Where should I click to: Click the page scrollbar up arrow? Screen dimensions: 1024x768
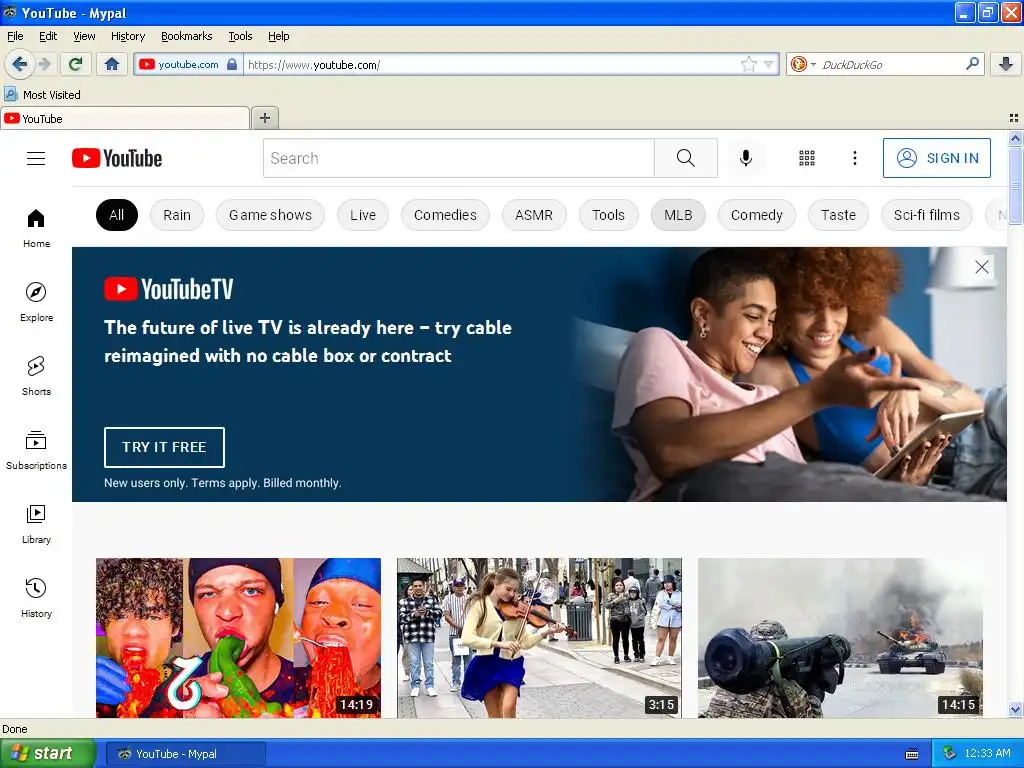click(1015, 138)
